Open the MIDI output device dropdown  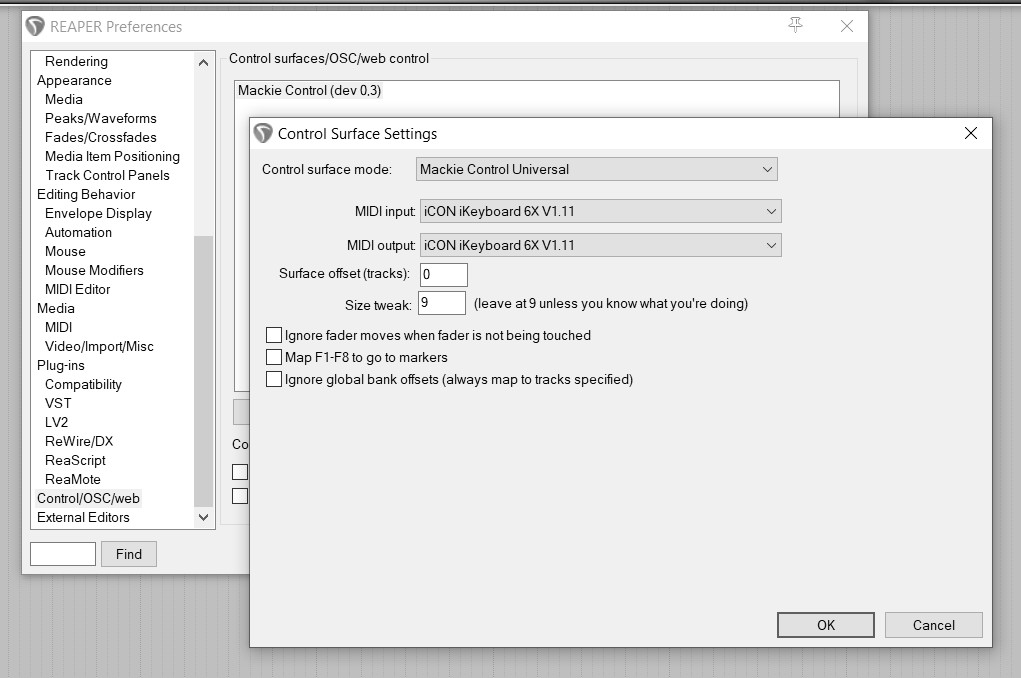(x=600, y=246)
